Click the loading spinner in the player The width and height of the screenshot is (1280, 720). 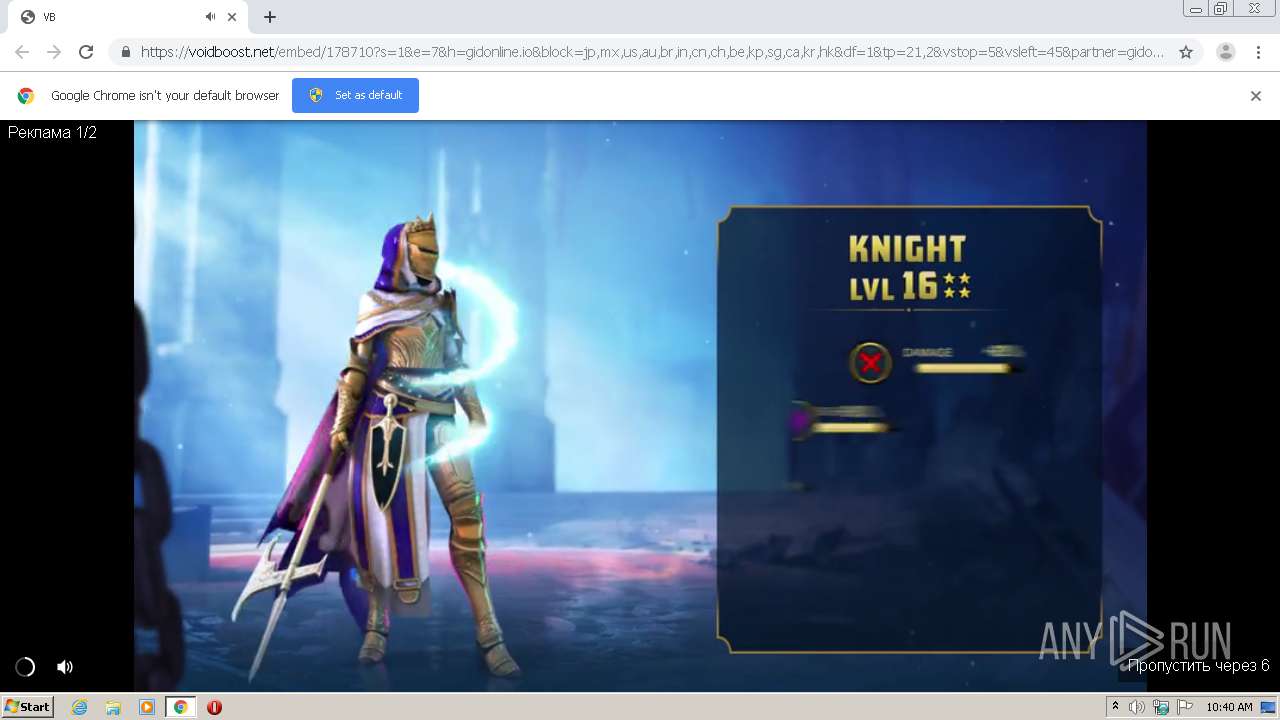(x=25, y=667)
